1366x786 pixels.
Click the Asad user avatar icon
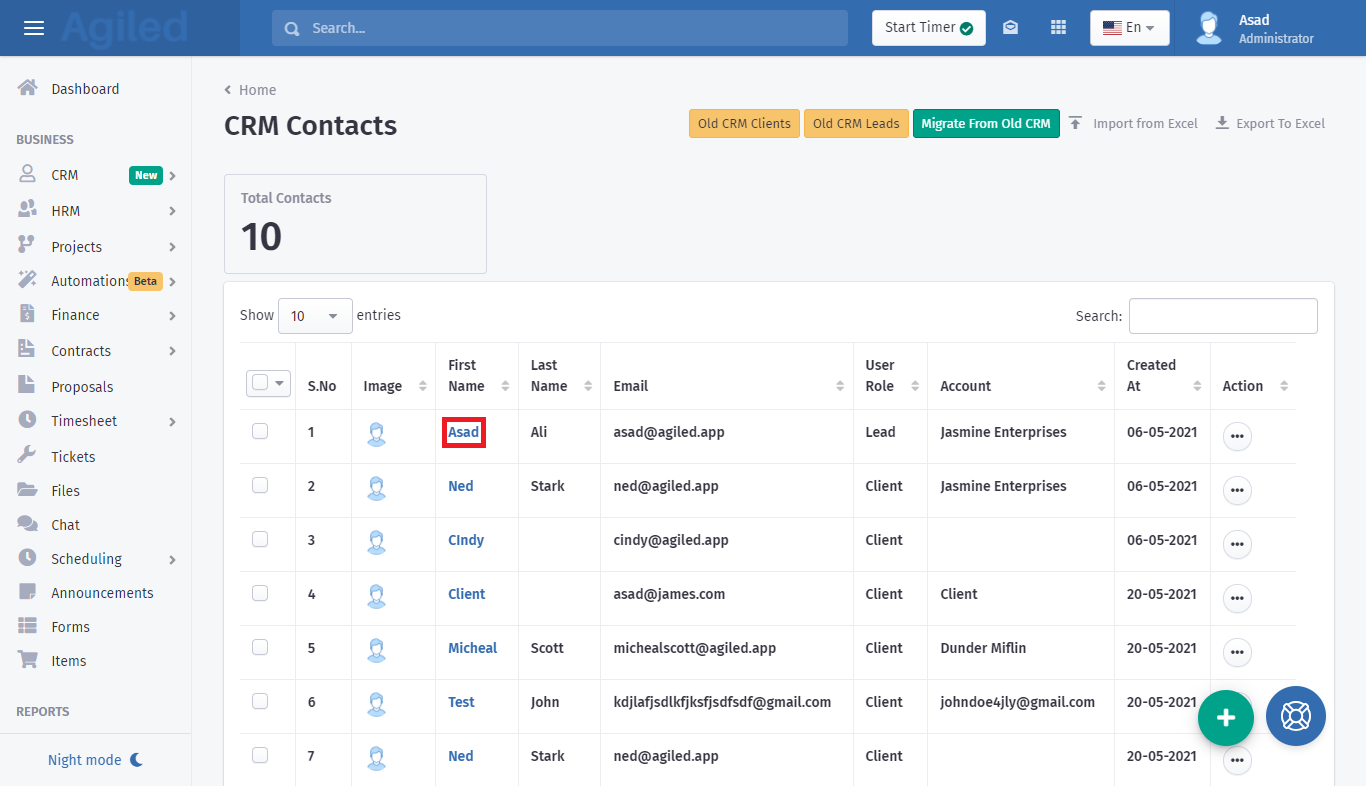[x=1209, y=28]
